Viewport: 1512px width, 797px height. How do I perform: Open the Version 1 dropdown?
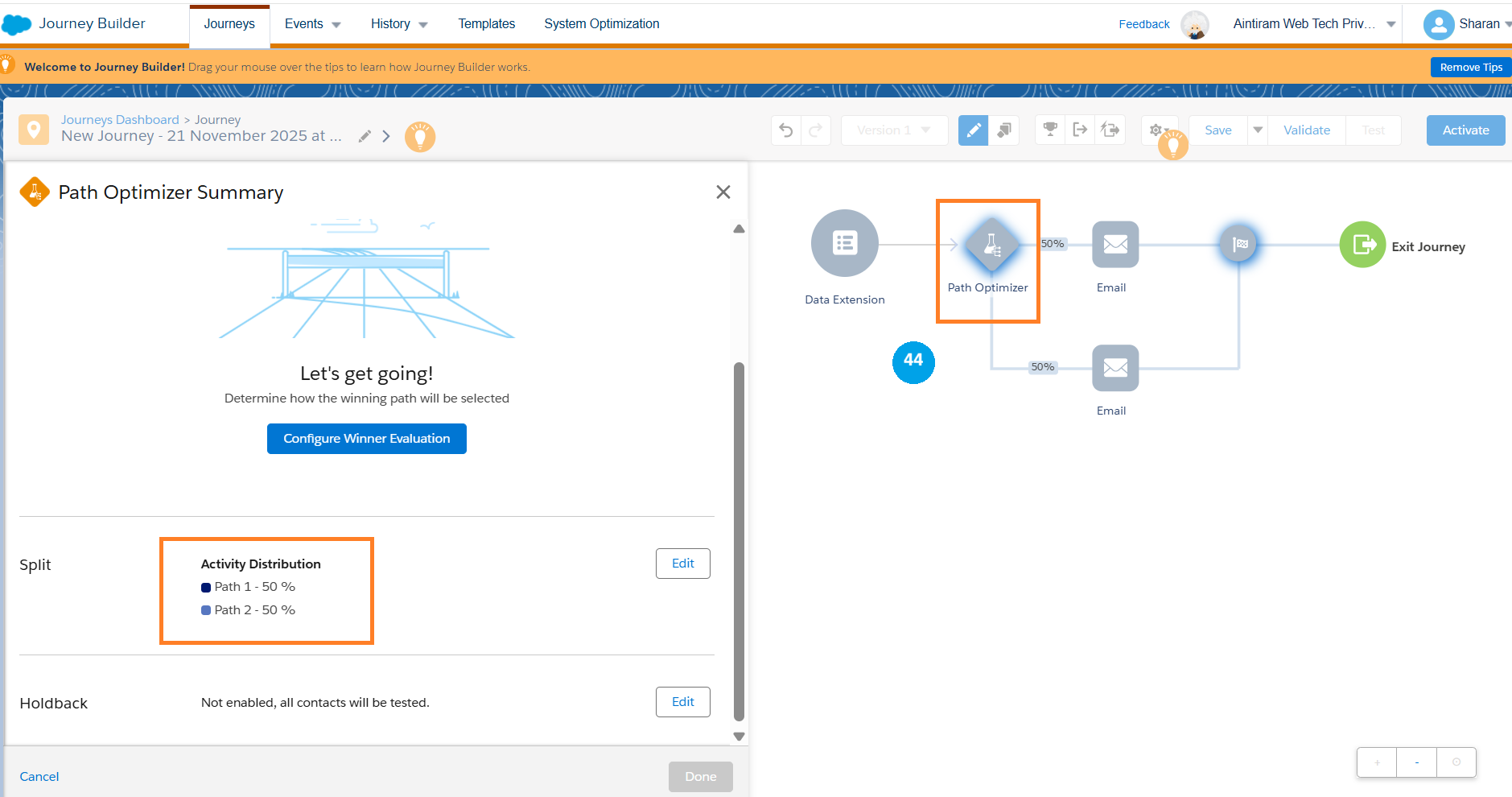tap(894, 130)
